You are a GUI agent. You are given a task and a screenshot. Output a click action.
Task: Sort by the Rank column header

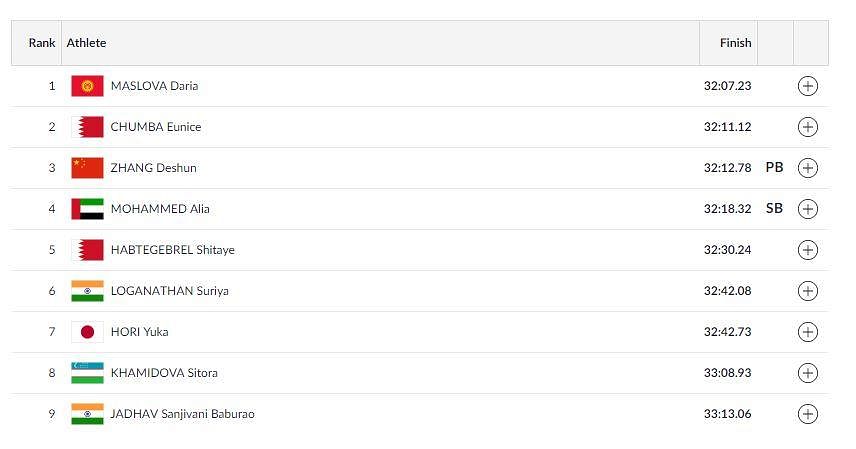[42, 43]
